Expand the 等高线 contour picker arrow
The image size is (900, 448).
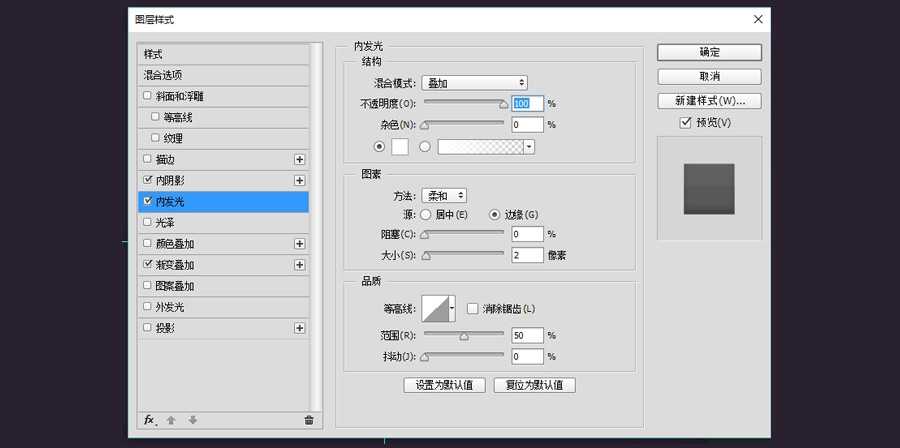pos(452,309)
